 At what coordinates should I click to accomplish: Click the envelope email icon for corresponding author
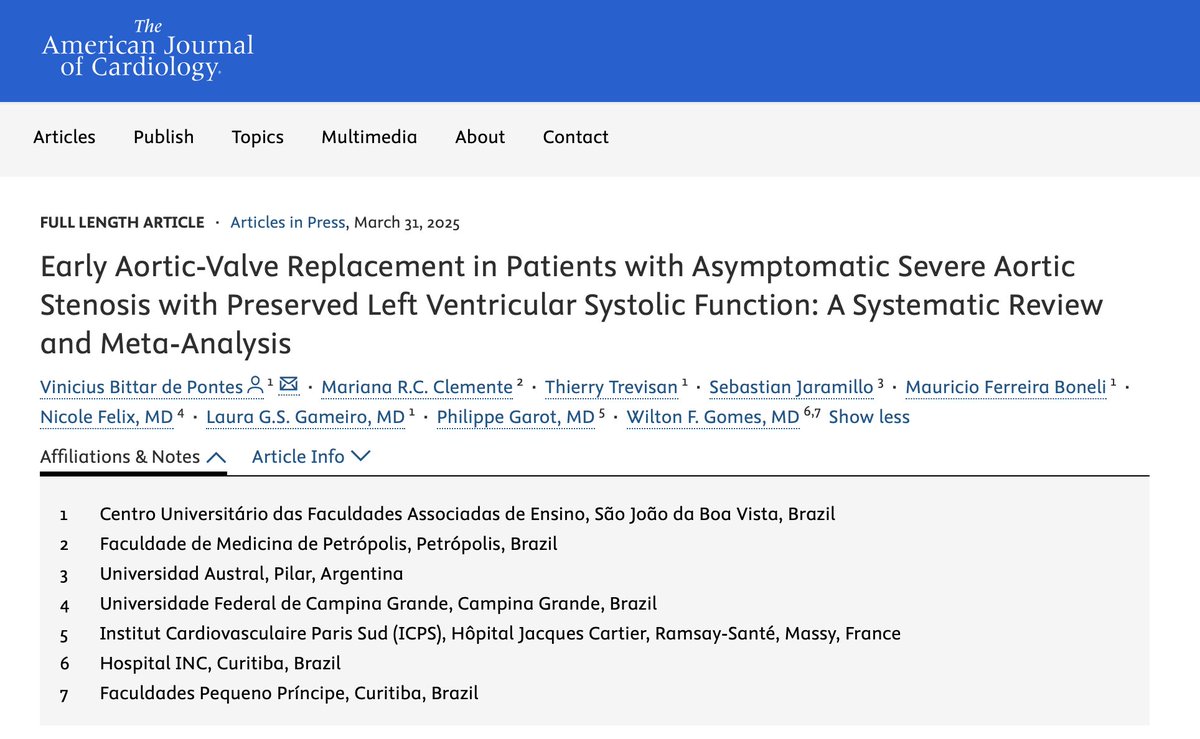[288, 385]
